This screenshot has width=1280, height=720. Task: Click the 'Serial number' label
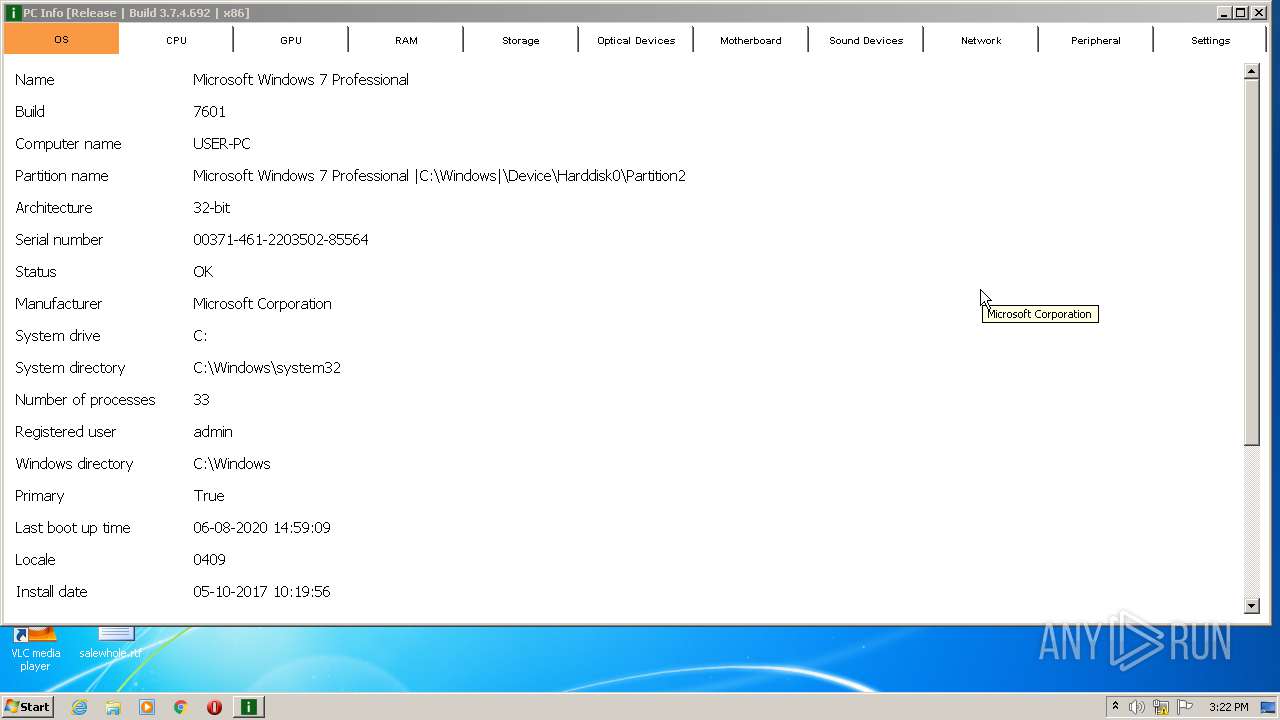point(59,240)
